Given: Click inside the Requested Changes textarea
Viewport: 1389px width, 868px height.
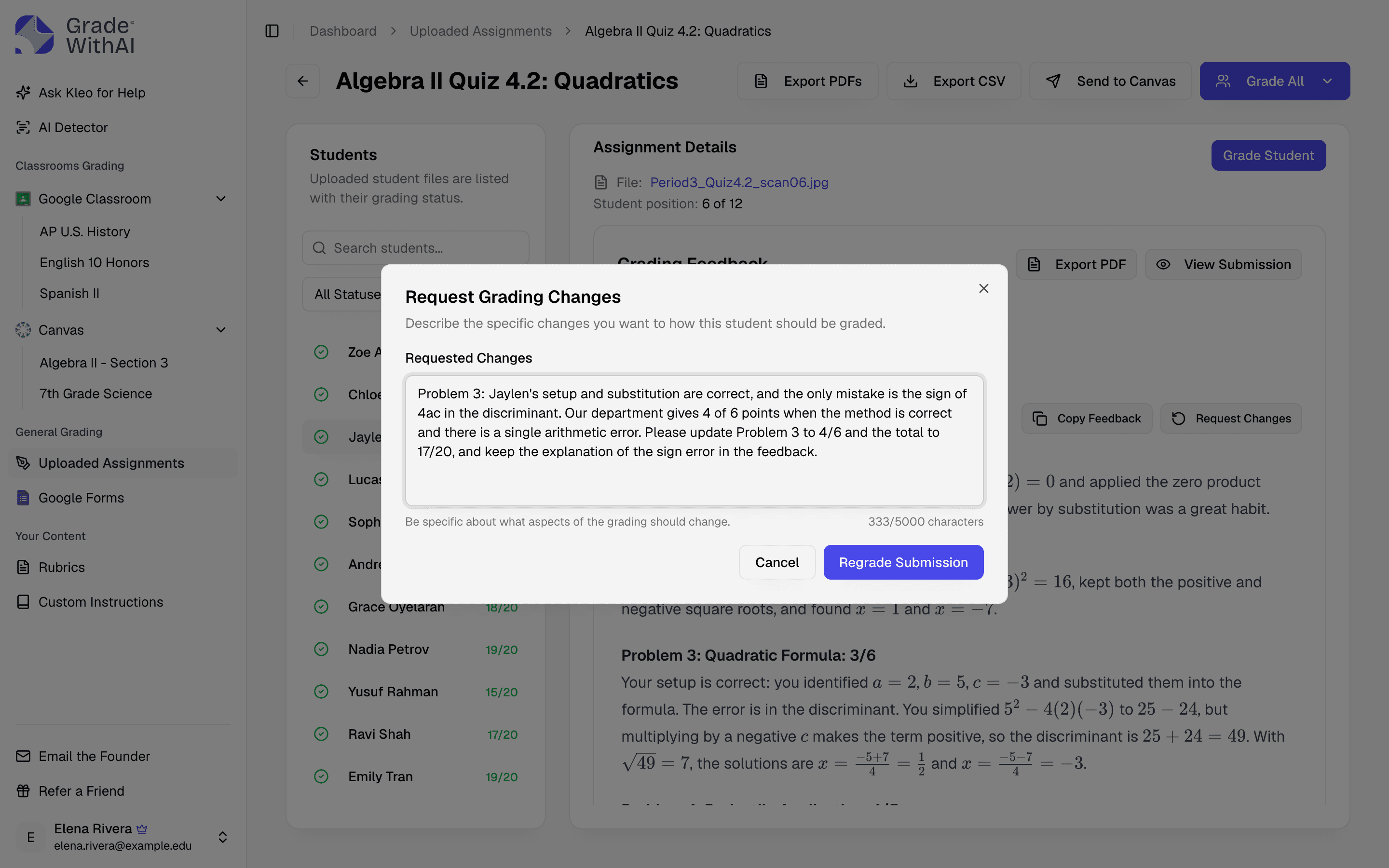Looking at the screenshot, I should coord(694,441).
